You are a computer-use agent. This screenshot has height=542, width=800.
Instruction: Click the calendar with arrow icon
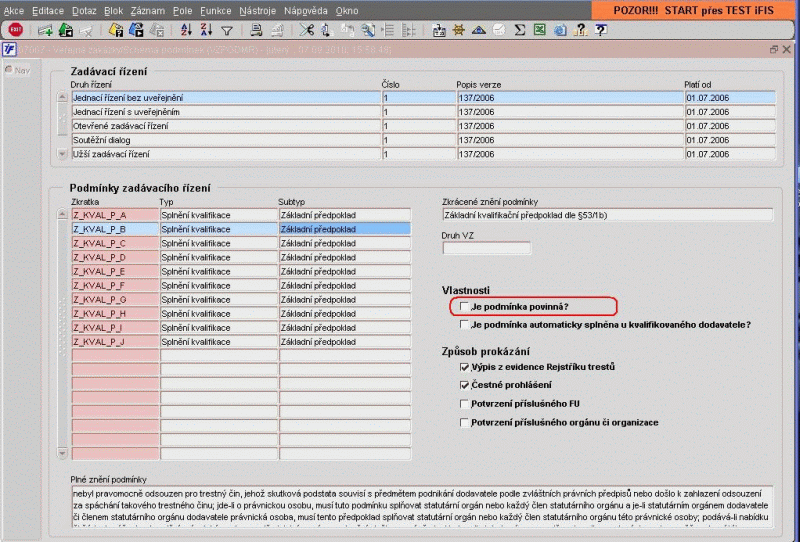tap(438, 30)
